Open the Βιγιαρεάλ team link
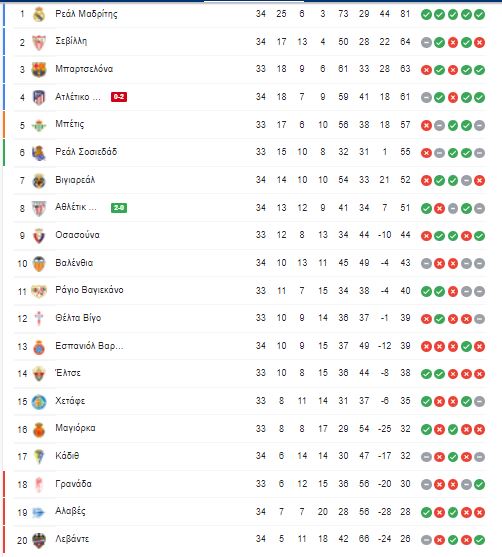This screenshot has width=502, height=557. pos(75,180)
